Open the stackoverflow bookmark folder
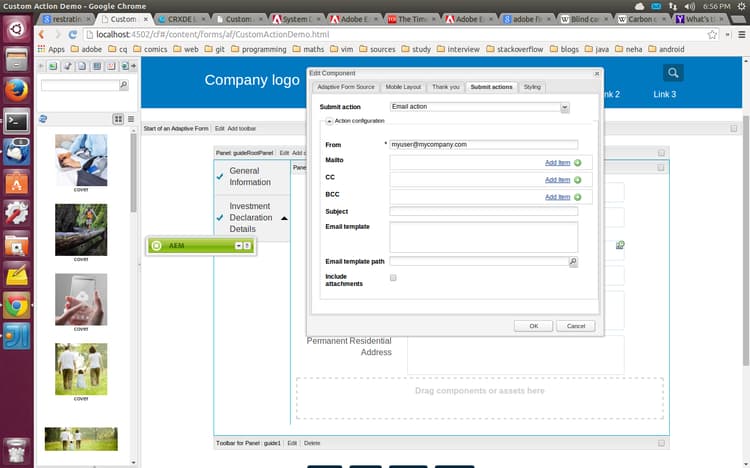 point(515,49)
